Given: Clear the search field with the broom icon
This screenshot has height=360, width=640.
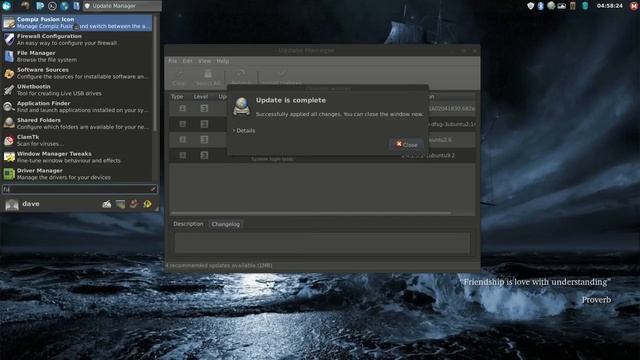Looking at the screenshot, I should pos(153,189).
